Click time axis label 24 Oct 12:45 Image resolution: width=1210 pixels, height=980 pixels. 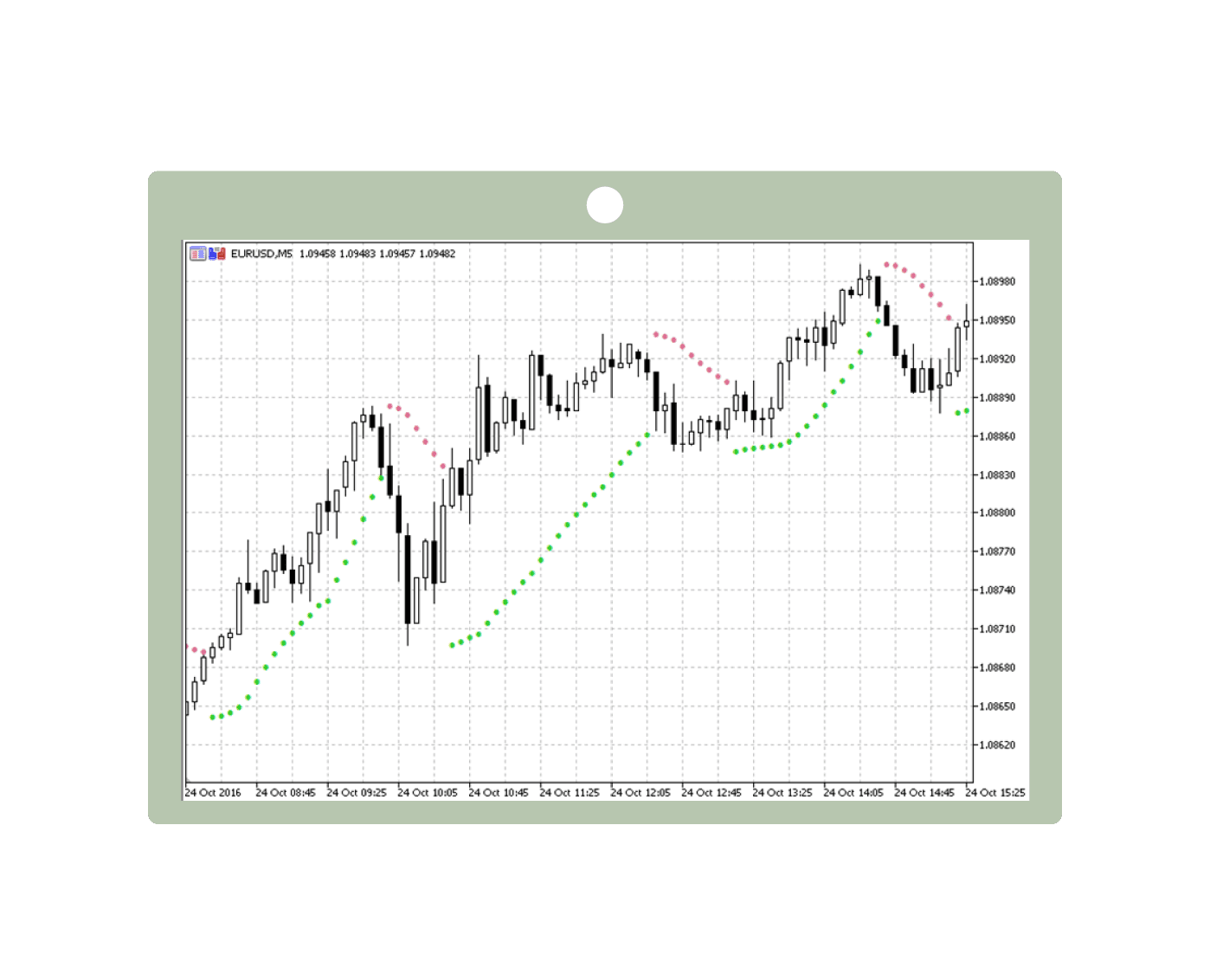point(711,792)
